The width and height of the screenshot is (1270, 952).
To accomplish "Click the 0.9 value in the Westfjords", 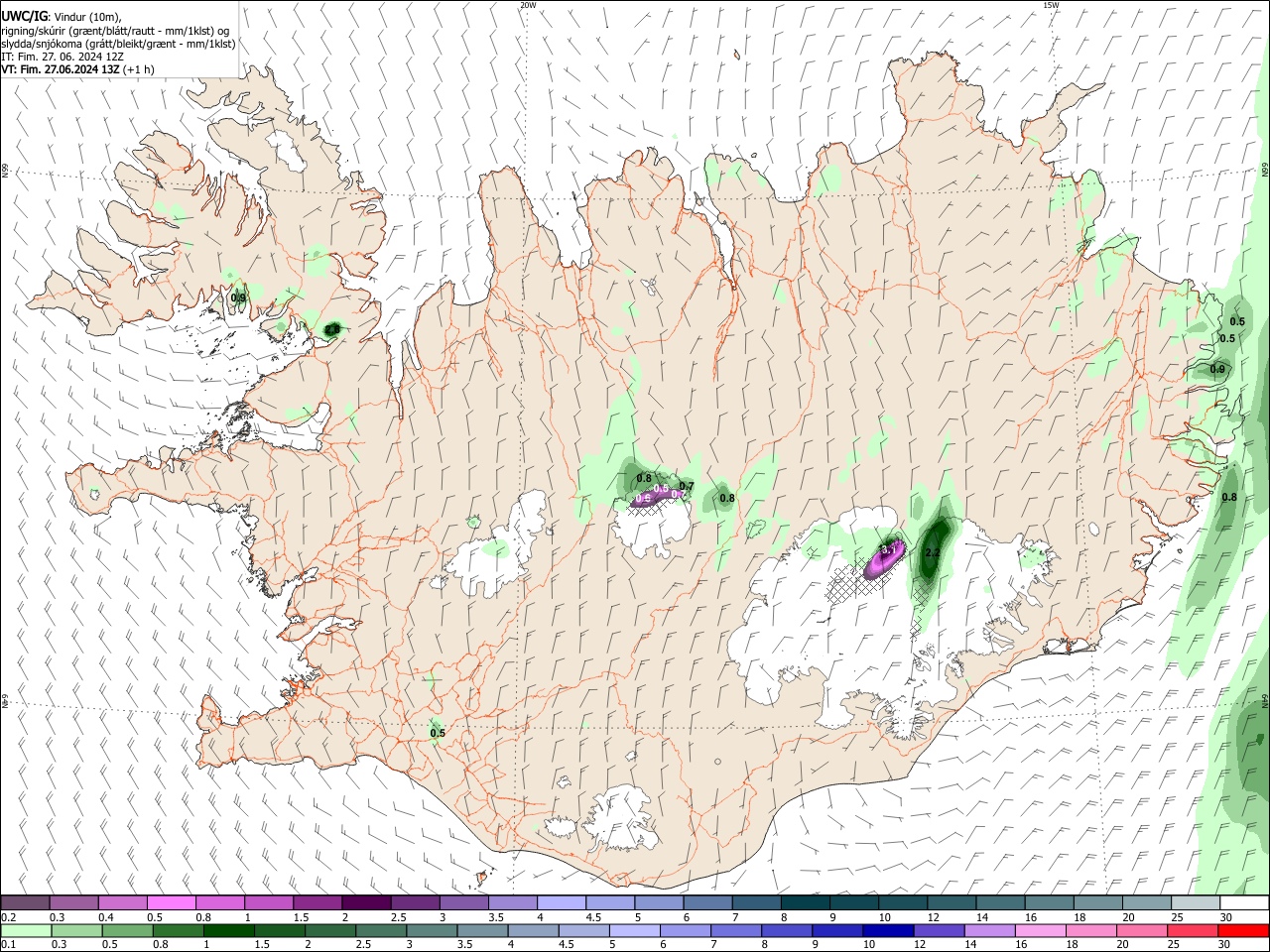I will (x=238, y=297).
